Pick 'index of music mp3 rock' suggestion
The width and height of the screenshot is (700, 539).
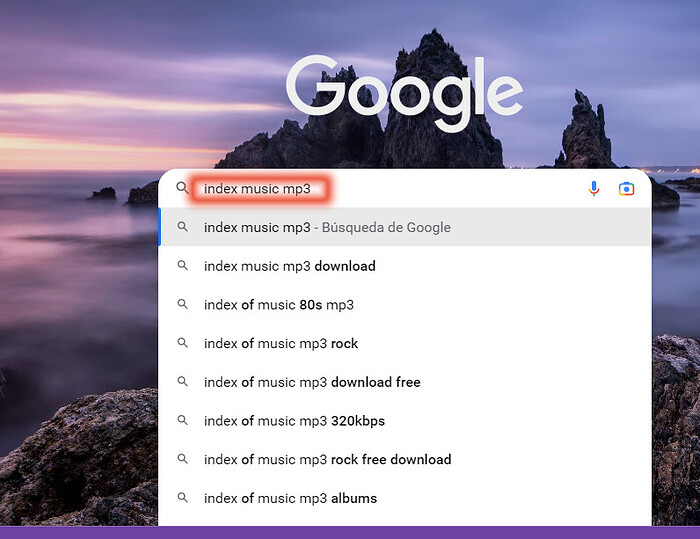coord(405,343)
